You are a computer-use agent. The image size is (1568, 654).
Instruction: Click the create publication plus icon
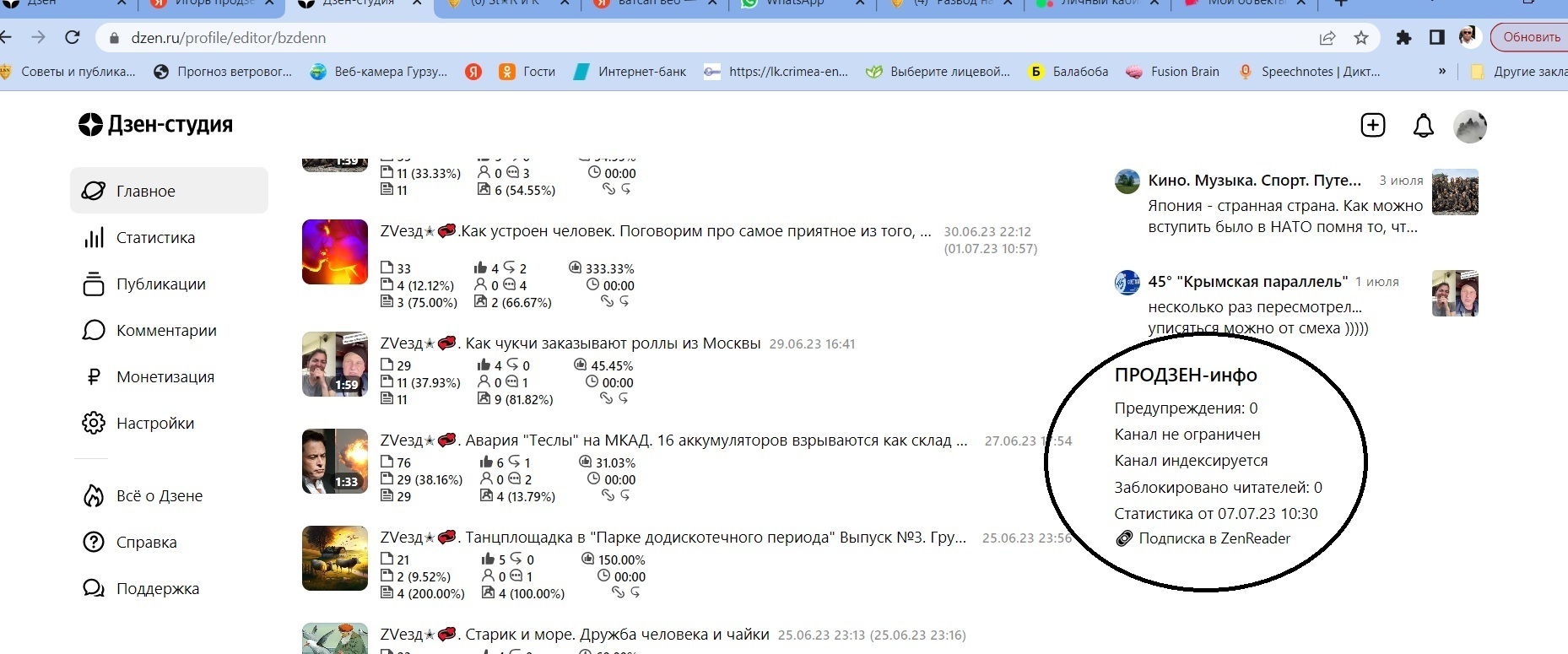1373,125
